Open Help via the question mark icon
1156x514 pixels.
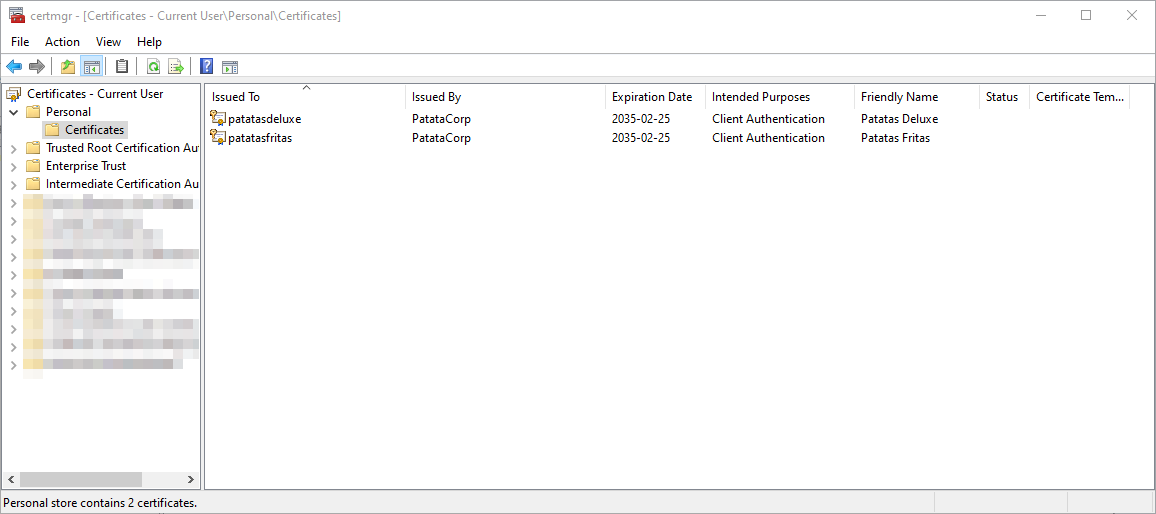point(206,67)
